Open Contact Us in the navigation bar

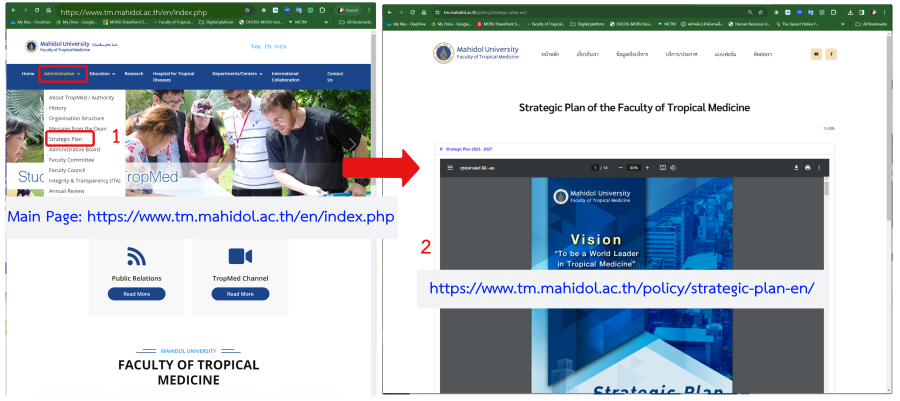point(335,76)
